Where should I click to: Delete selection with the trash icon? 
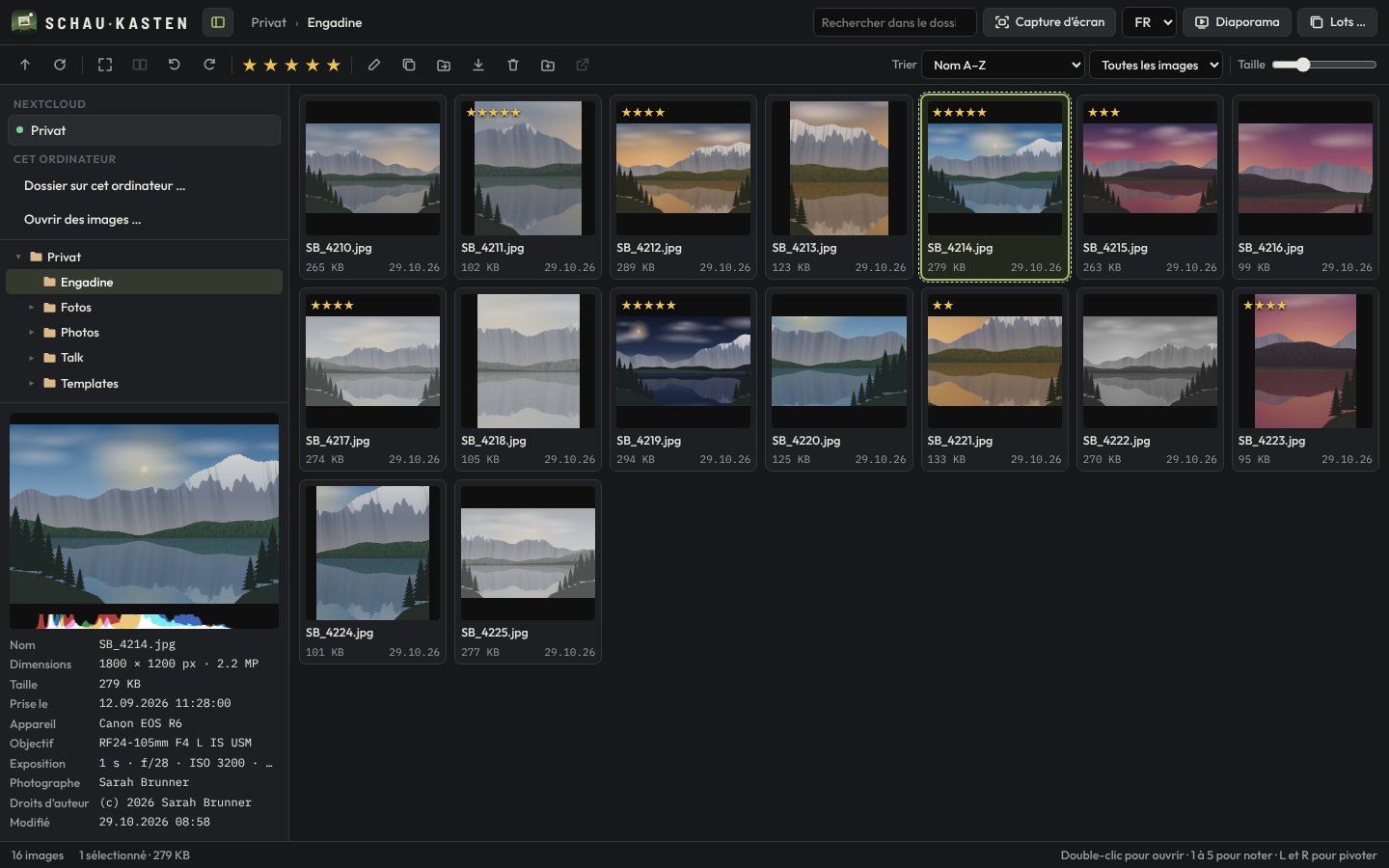pos(513,65)
